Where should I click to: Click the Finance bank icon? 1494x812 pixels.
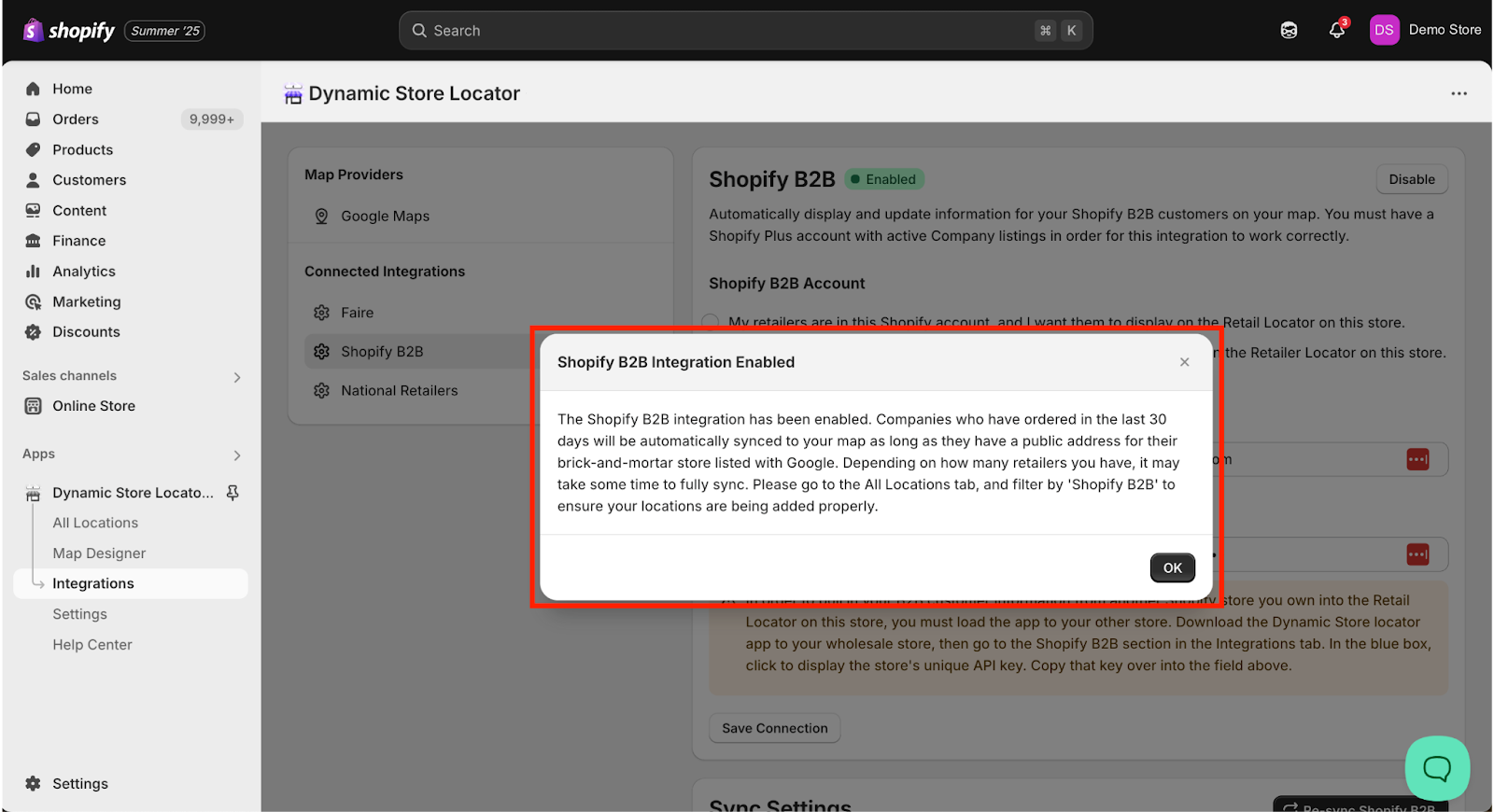pyautogui.click(x=34, y=241)
